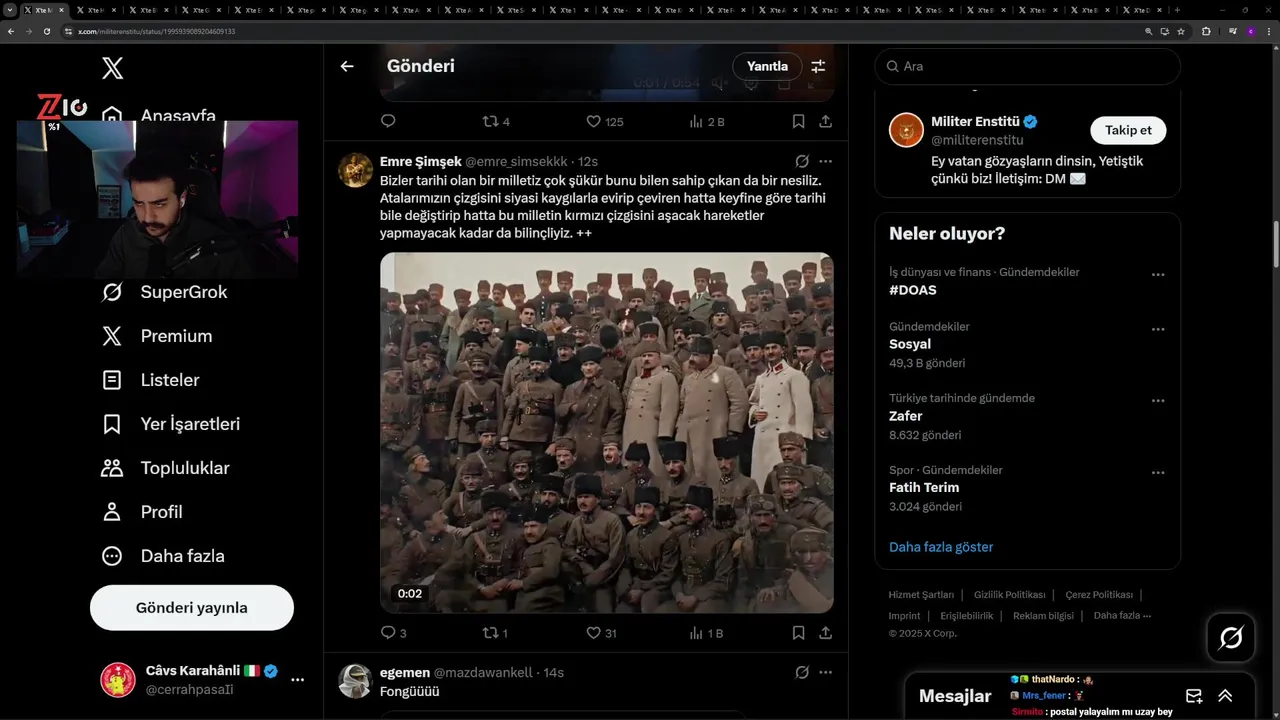Viewport: 1280px width, 720px height.
Task: Open options for the #DOAS trend
Action: click(1158, 274)
